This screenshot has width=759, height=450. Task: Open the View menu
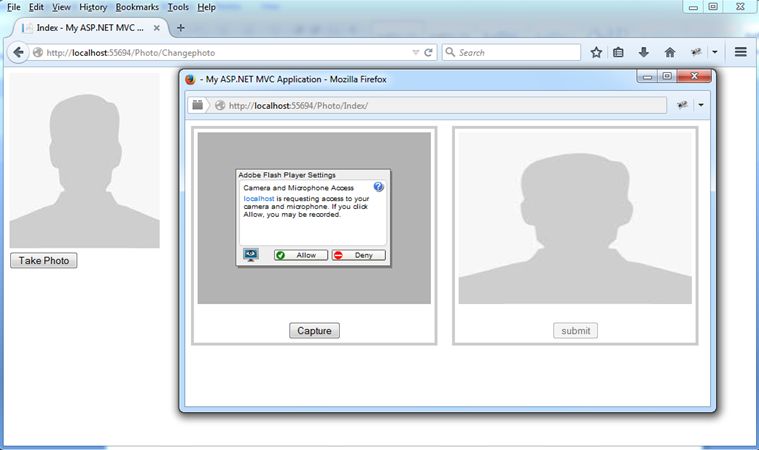click(61, 7)
